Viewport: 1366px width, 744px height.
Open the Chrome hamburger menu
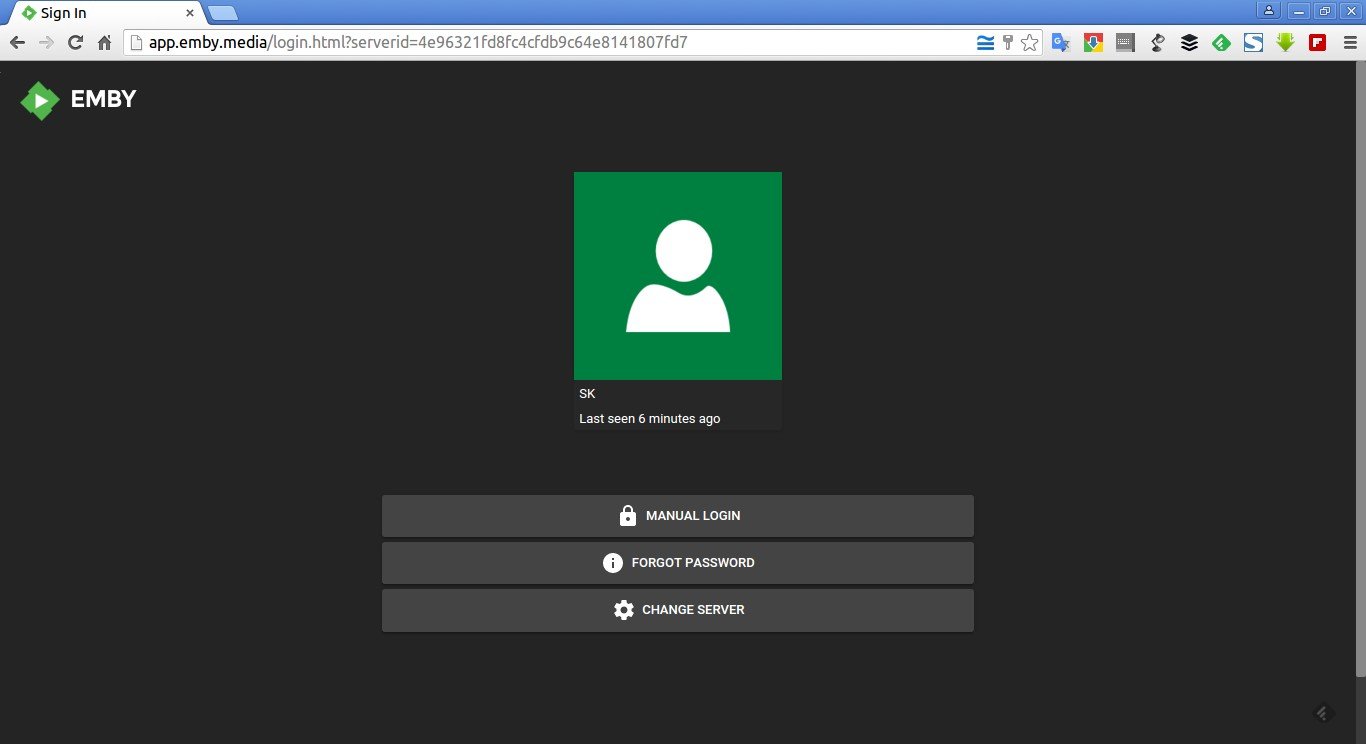pyautogui.click(x=1350, y=43)
